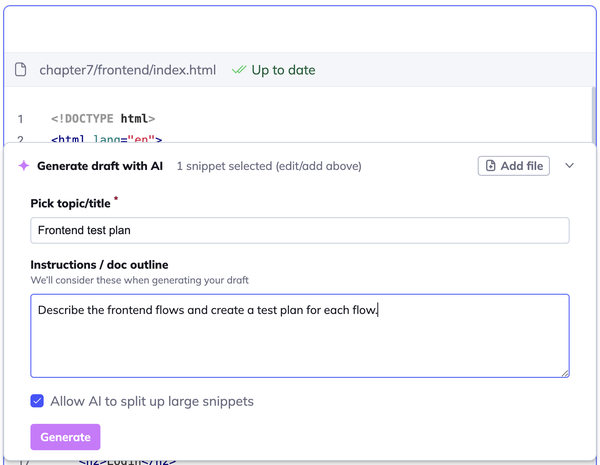This screenshot has height=465, width=600.
Task: Click line number 1 in the code gutter
Action: 20,119
